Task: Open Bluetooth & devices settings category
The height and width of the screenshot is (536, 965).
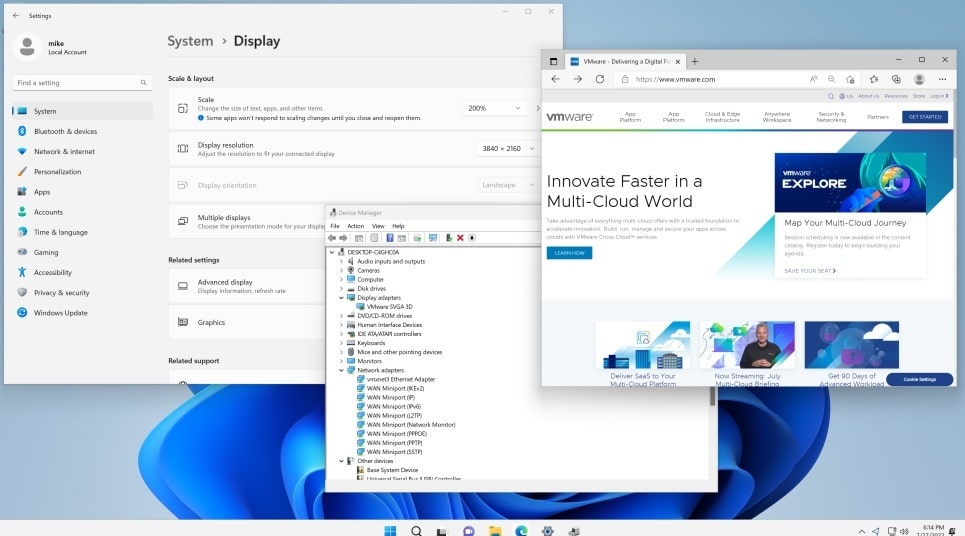Action: coord(82,131)
